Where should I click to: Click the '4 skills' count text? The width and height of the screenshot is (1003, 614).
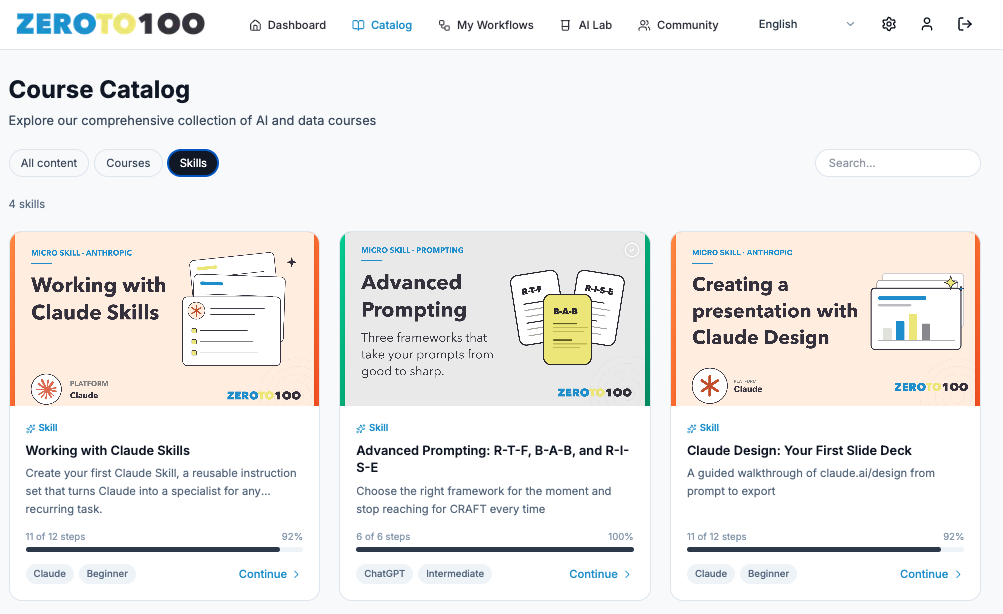tap(27, 204)
